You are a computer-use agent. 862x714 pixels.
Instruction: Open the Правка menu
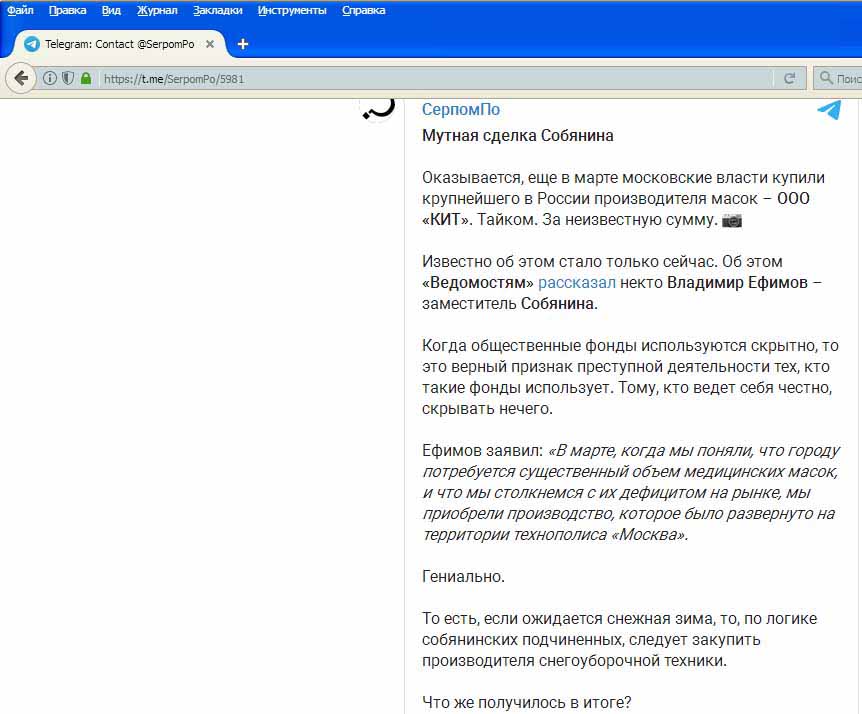tap(68, 10)
